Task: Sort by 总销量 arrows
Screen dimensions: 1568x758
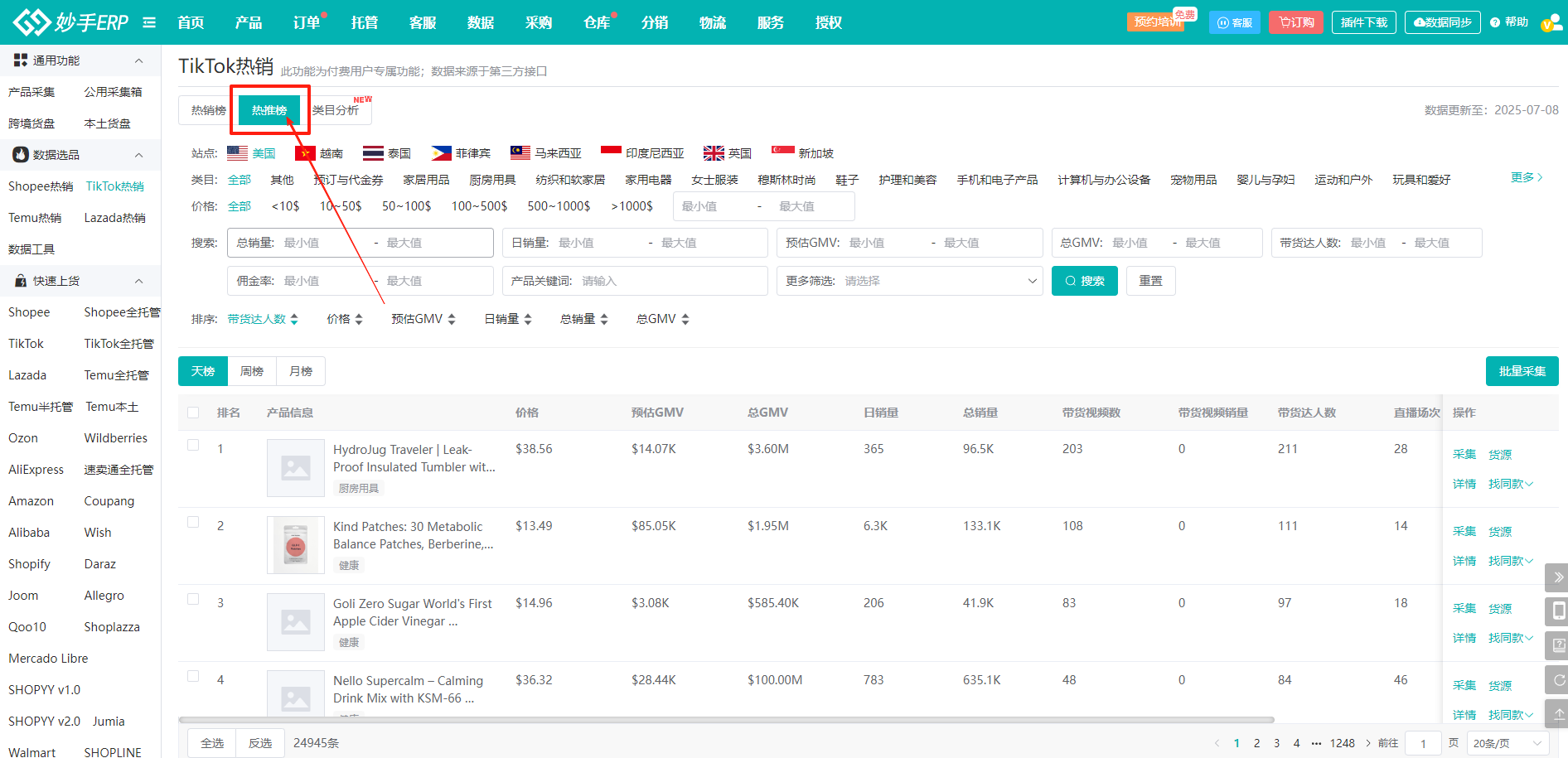Action: click(x=604, y=319)
